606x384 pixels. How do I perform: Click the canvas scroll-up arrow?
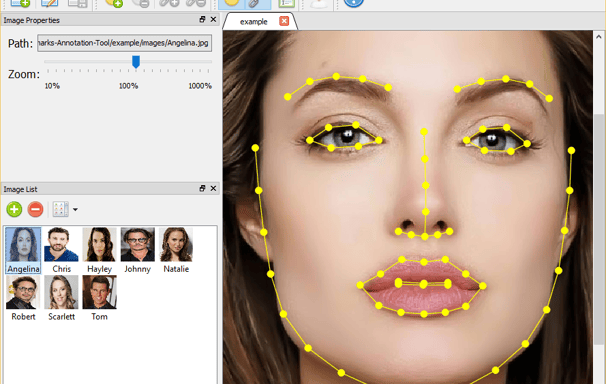599,37
